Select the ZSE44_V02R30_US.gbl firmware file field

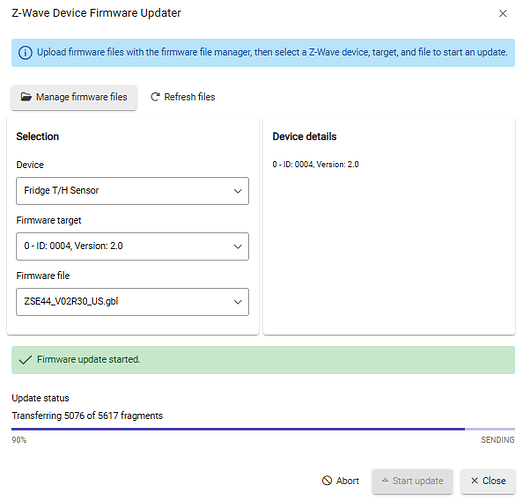click(132, 302)
